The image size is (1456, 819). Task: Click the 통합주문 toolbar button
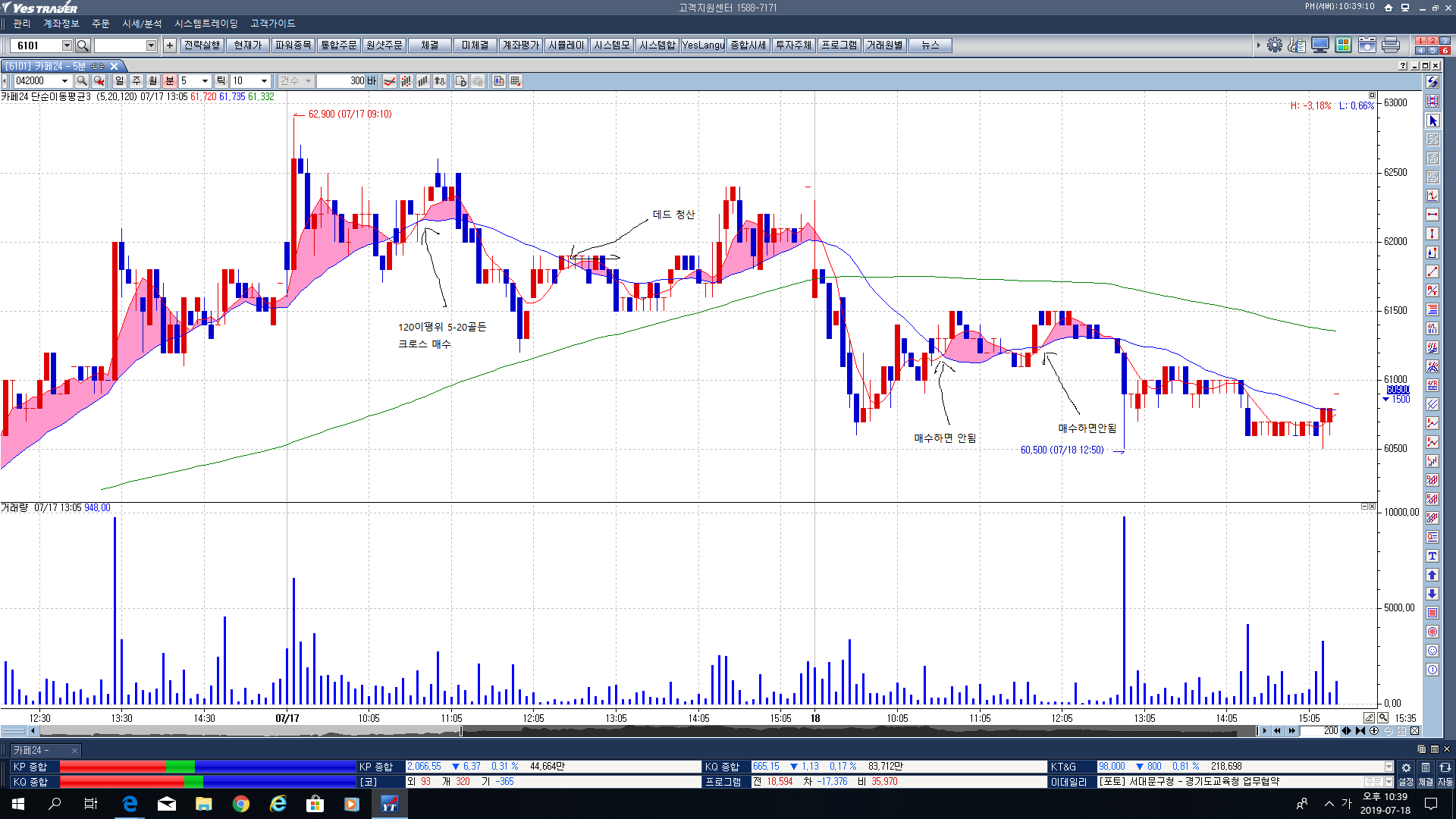point(338,45)
